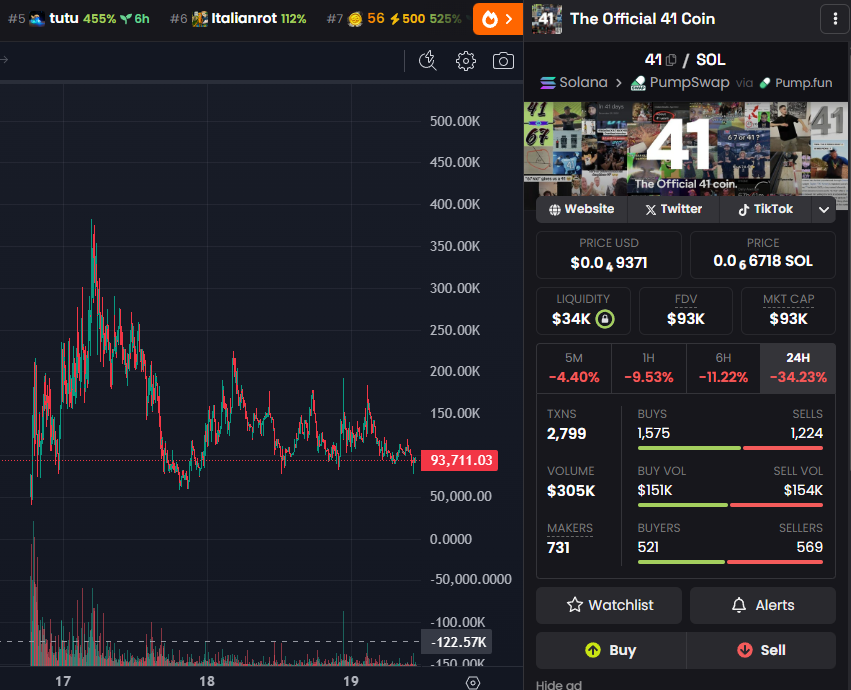Click the -122.57K volume axis label

[x=457, y=642]
